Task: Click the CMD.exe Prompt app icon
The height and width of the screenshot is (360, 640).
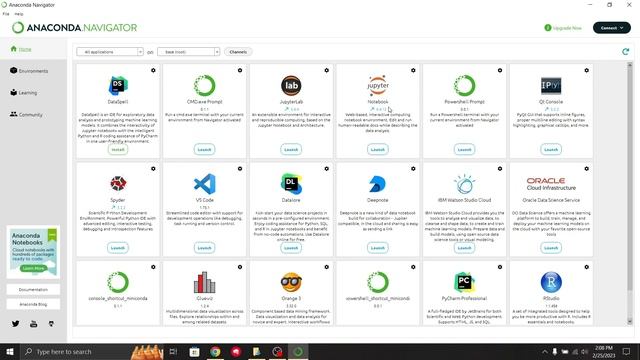Action: (204, 86)
